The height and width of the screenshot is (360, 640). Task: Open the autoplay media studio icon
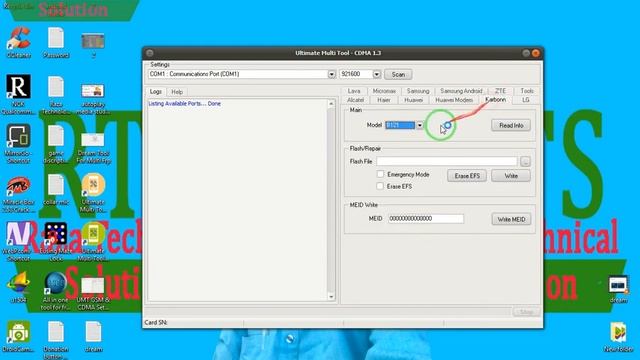pyautogui.click(x=93, y=98)
